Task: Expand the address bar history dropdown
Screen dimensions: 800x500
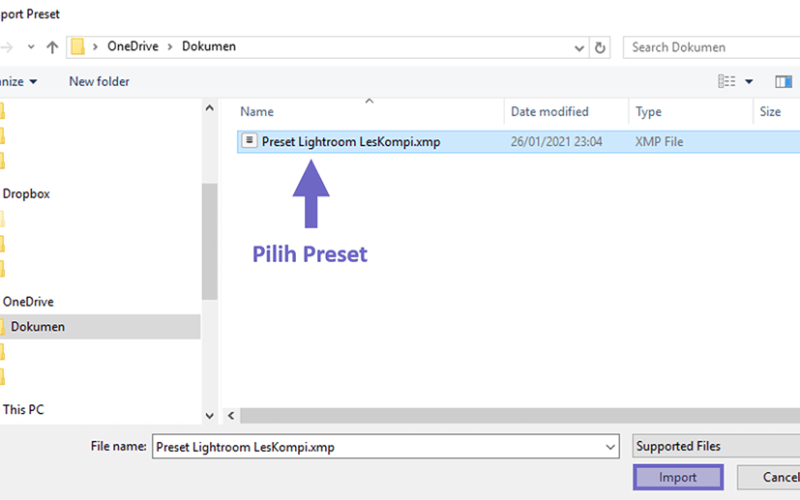Action: click(x=579, y=48)
